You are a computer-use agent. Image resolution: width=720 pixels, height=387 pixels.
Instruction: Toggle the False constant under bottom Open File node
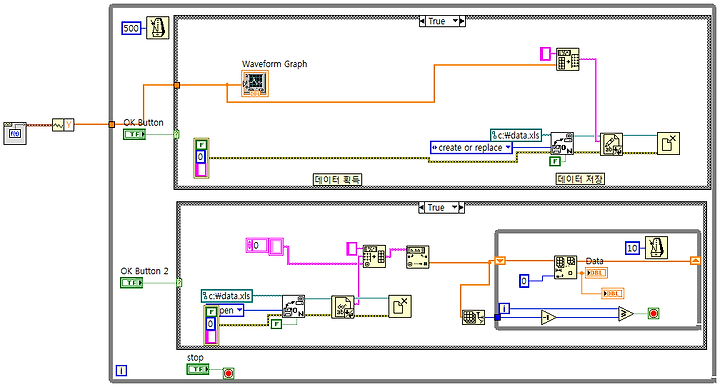pyautogui.click(x=276, y=324)
